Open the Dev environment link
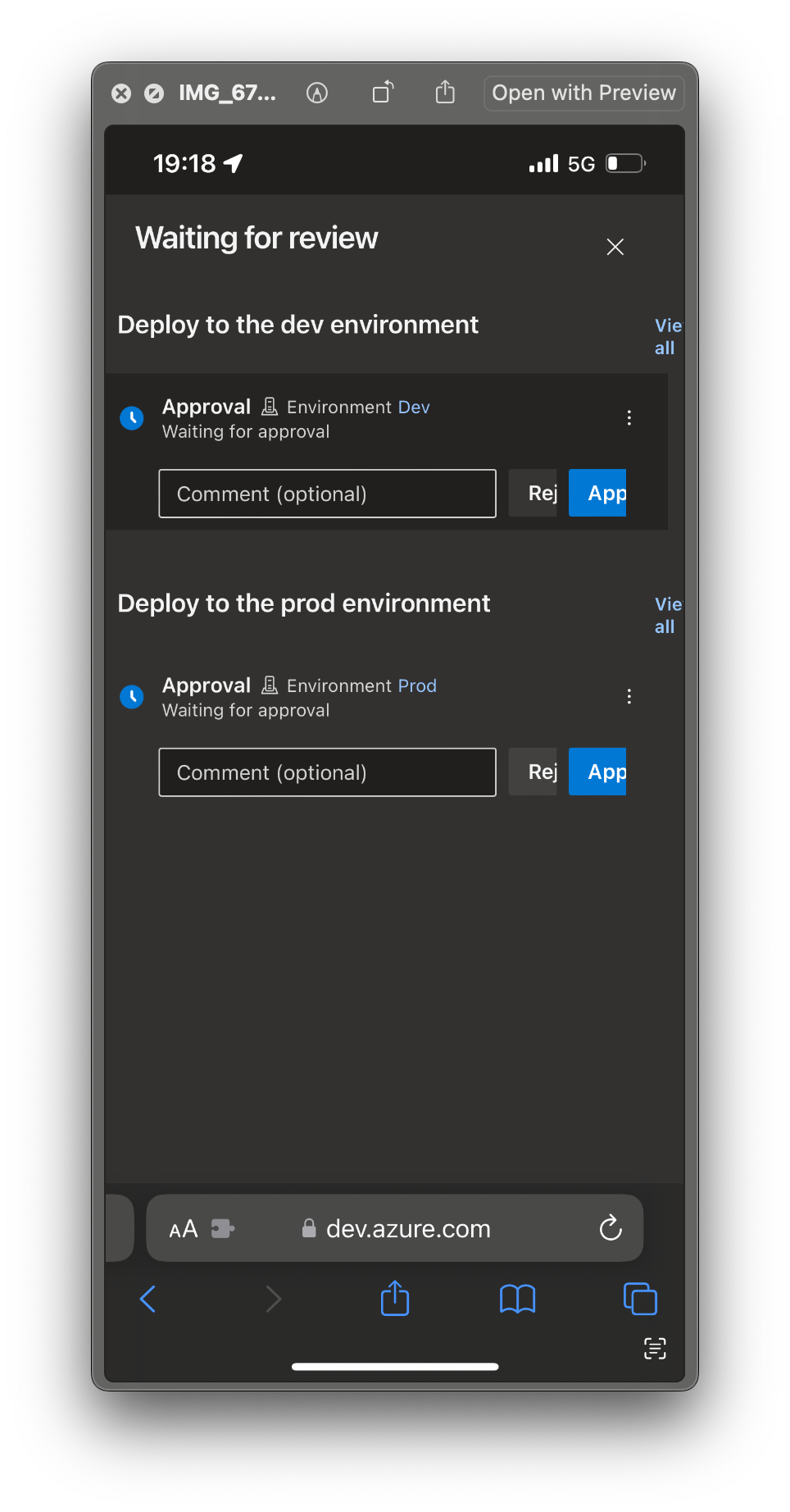 415,406
